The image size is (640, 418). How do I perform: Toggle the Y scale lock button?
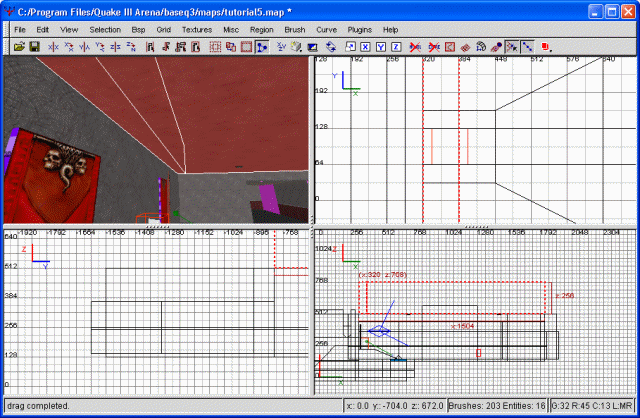point(380,47)
